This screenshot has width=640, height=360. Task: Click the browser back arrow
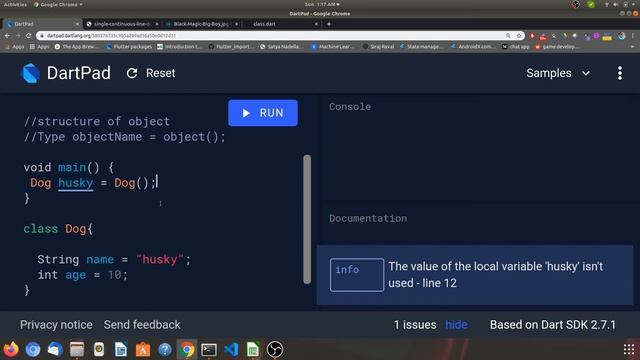pos(8,36)
